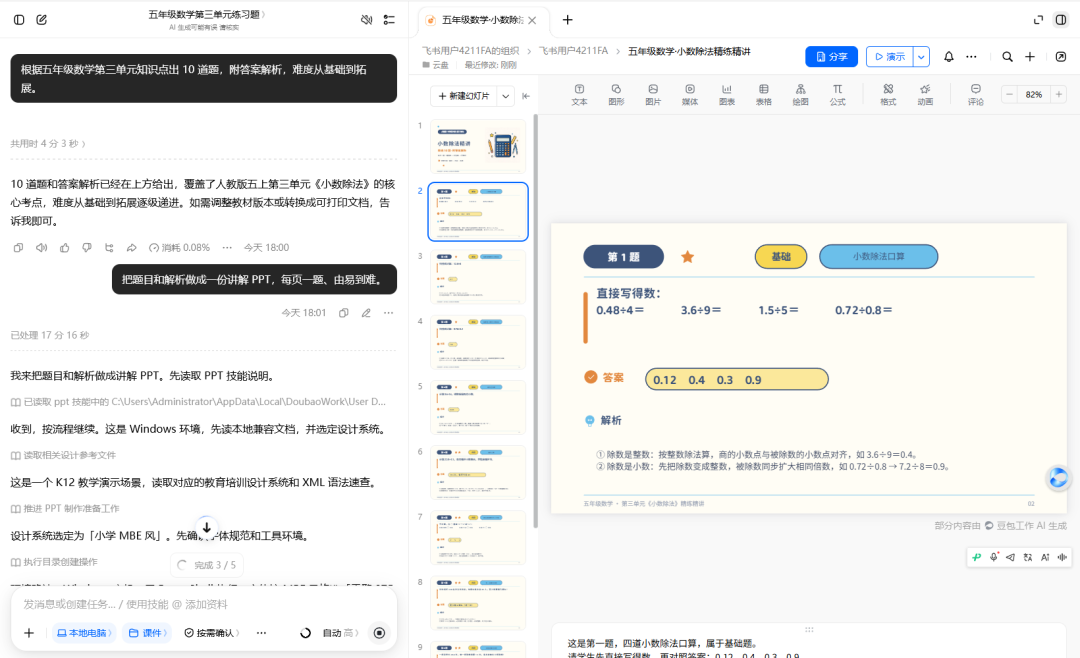Copy the user message sent at 18:01
The image size is (1080, 658).
(x=344, y=313)
